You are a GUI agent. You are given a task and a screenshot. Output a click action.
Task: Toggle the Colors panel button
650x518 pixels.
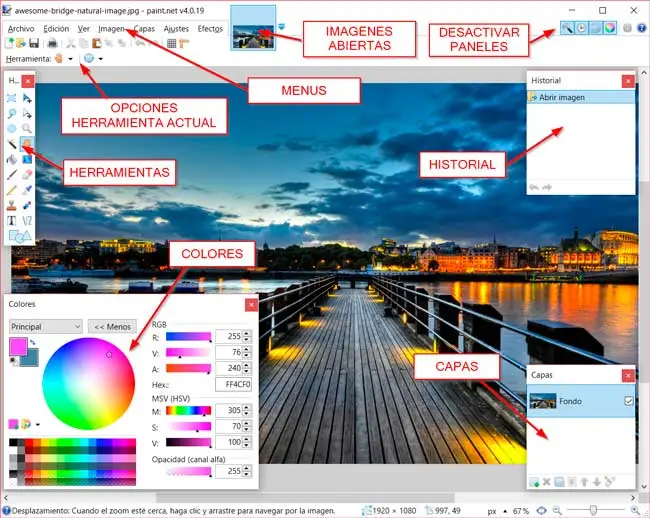tap(610, 28)
